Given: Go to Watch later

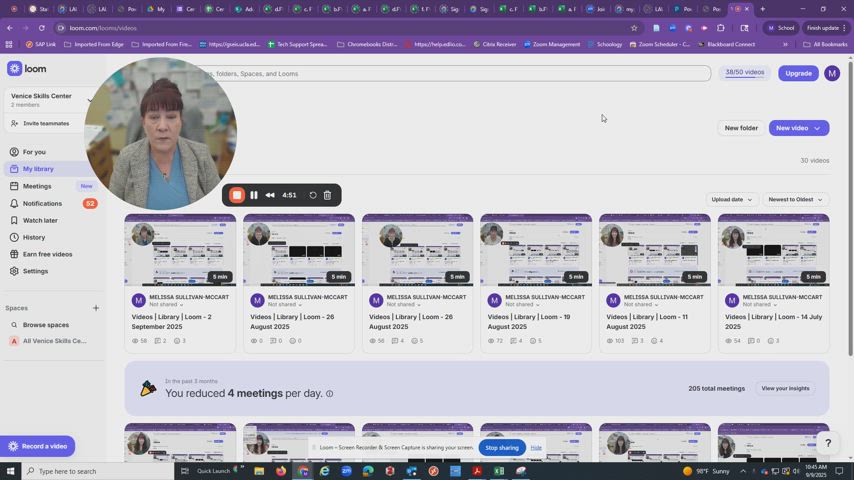Looking at the screenshot, I should [40, 221].
